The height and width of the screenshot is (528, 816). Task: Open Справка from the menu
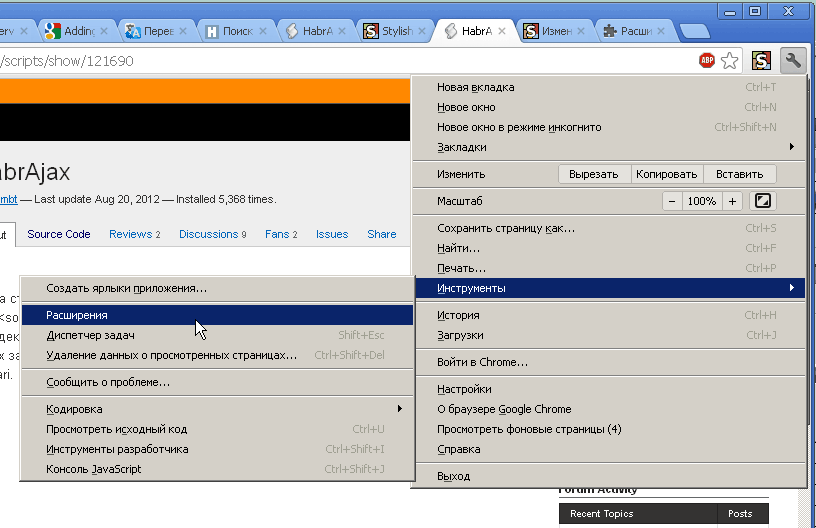(x=609, y=449)
